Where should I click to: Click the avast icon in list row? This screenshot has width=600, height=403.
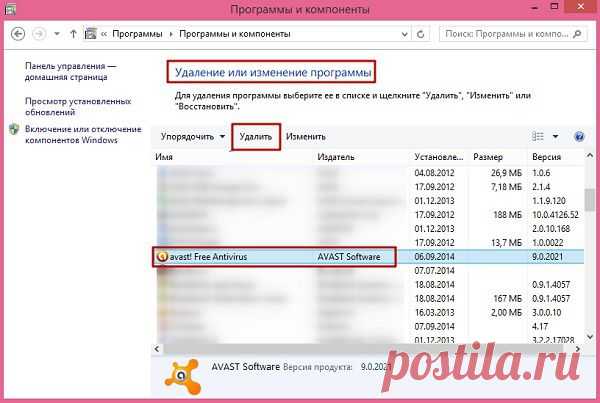pyautogui.click(x=162, y=256)
